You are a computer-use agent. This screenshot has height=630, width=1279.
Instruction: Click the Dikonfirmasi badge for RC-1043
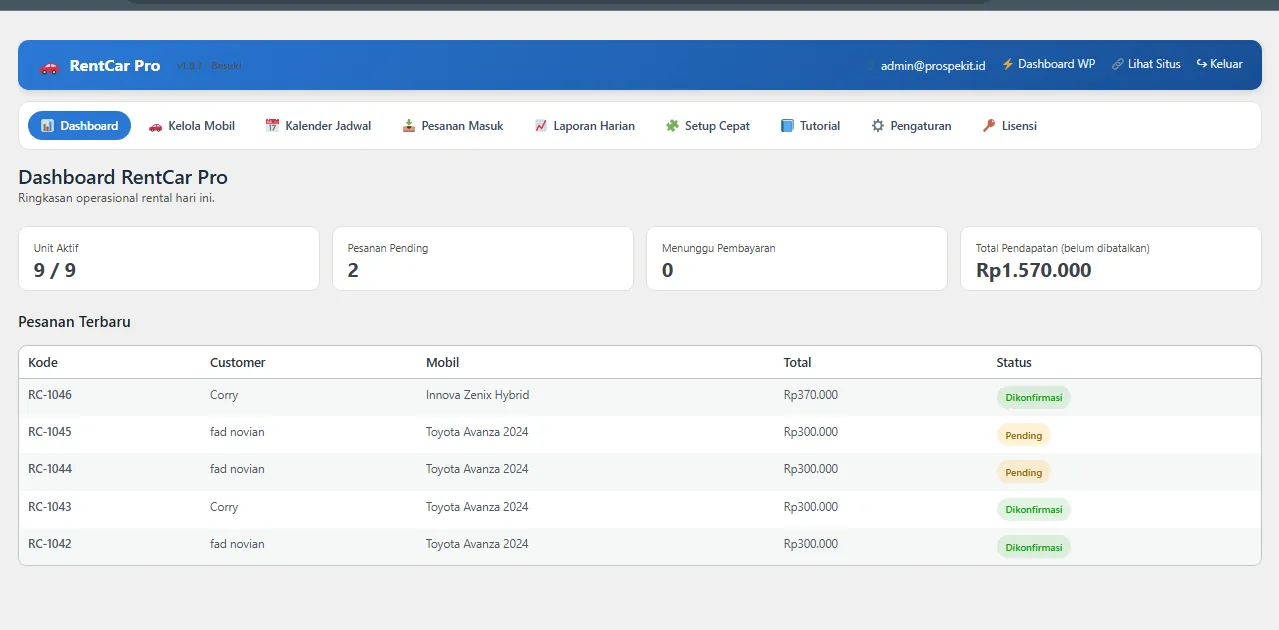coord(1033,510)
